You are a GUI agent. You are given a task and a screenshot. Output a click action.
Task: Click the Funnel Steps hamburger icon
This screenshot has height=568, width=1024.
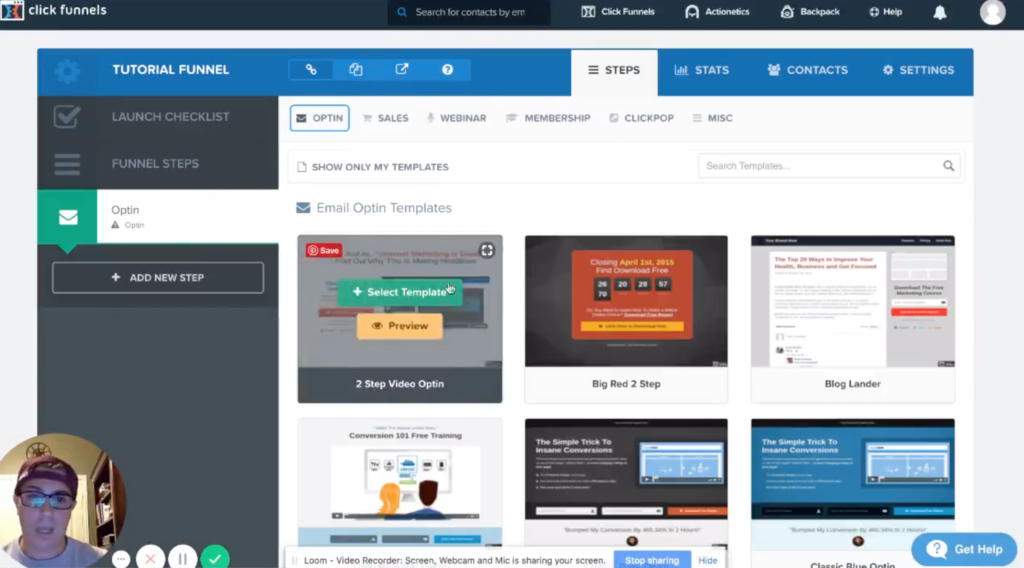(x=67, y=164)
